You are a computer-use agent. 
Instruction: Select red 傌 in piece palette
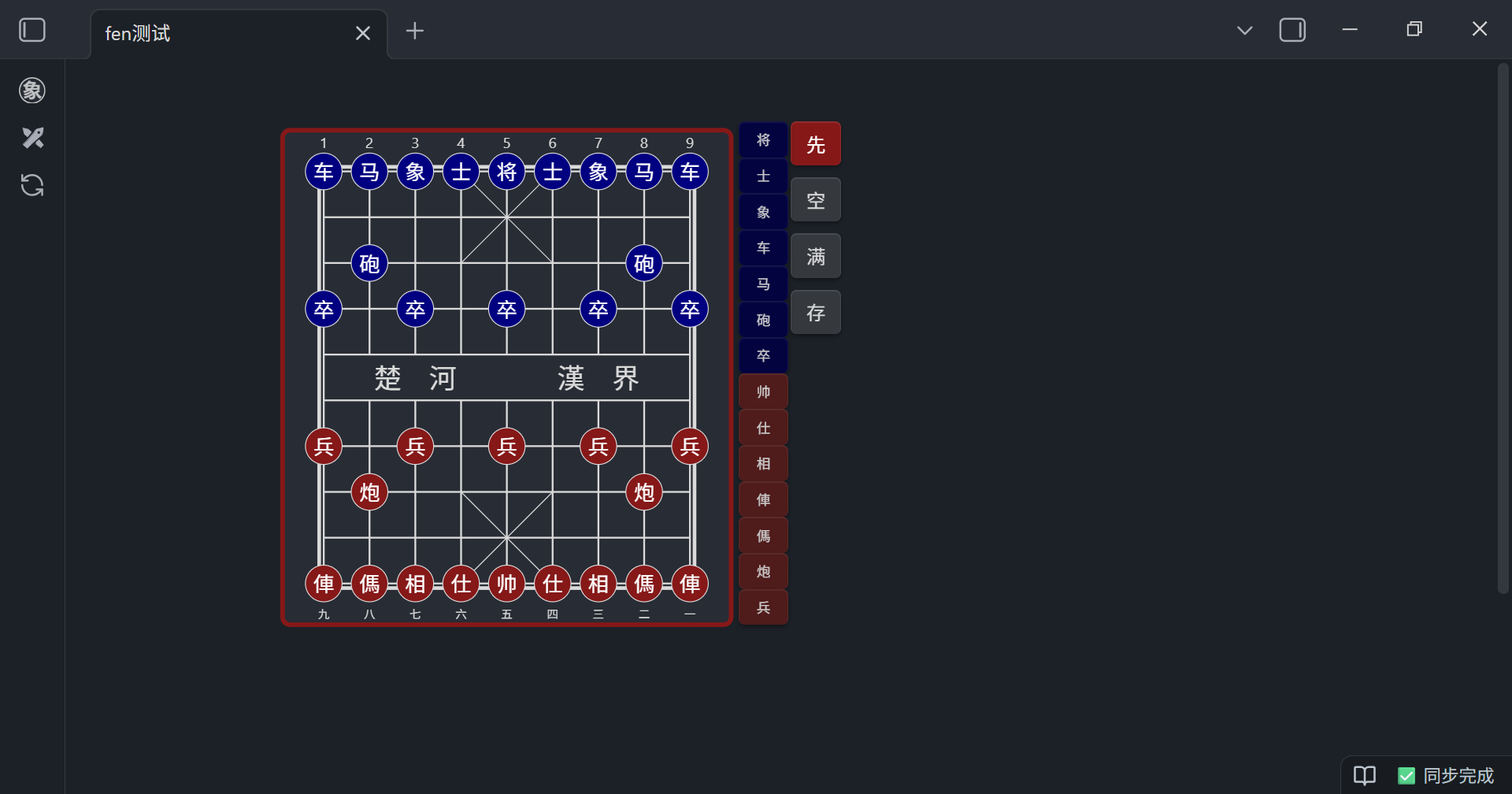click(763, 536)
